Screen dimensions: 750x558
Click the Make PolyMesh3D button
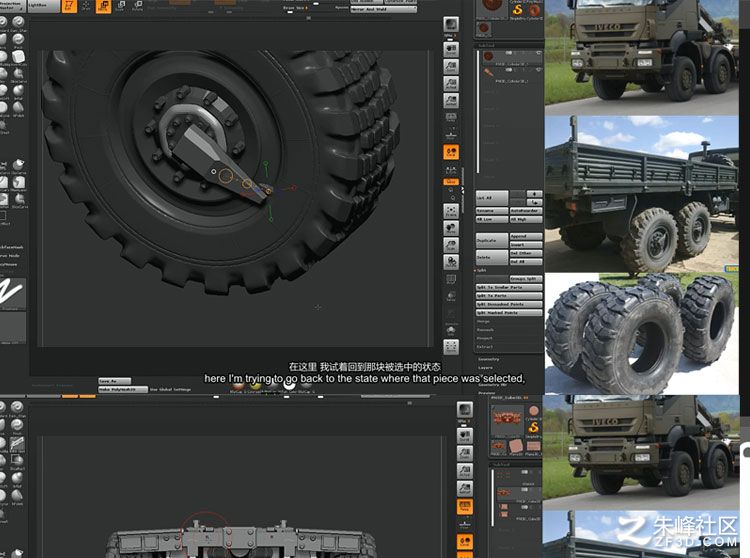click(123, 390)
